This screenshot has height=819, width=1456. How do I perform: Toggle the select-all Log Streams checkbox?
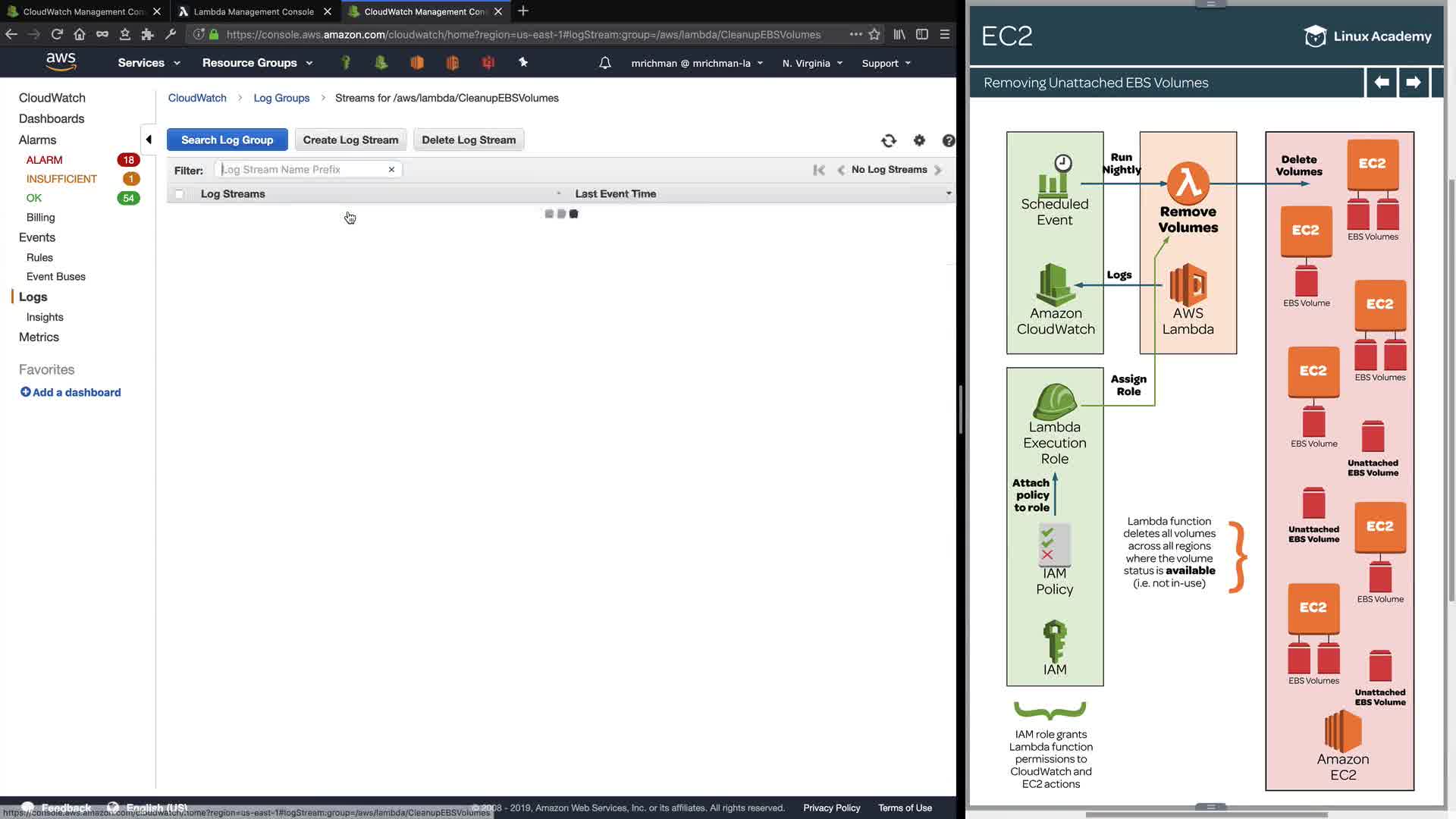[180, 194]
